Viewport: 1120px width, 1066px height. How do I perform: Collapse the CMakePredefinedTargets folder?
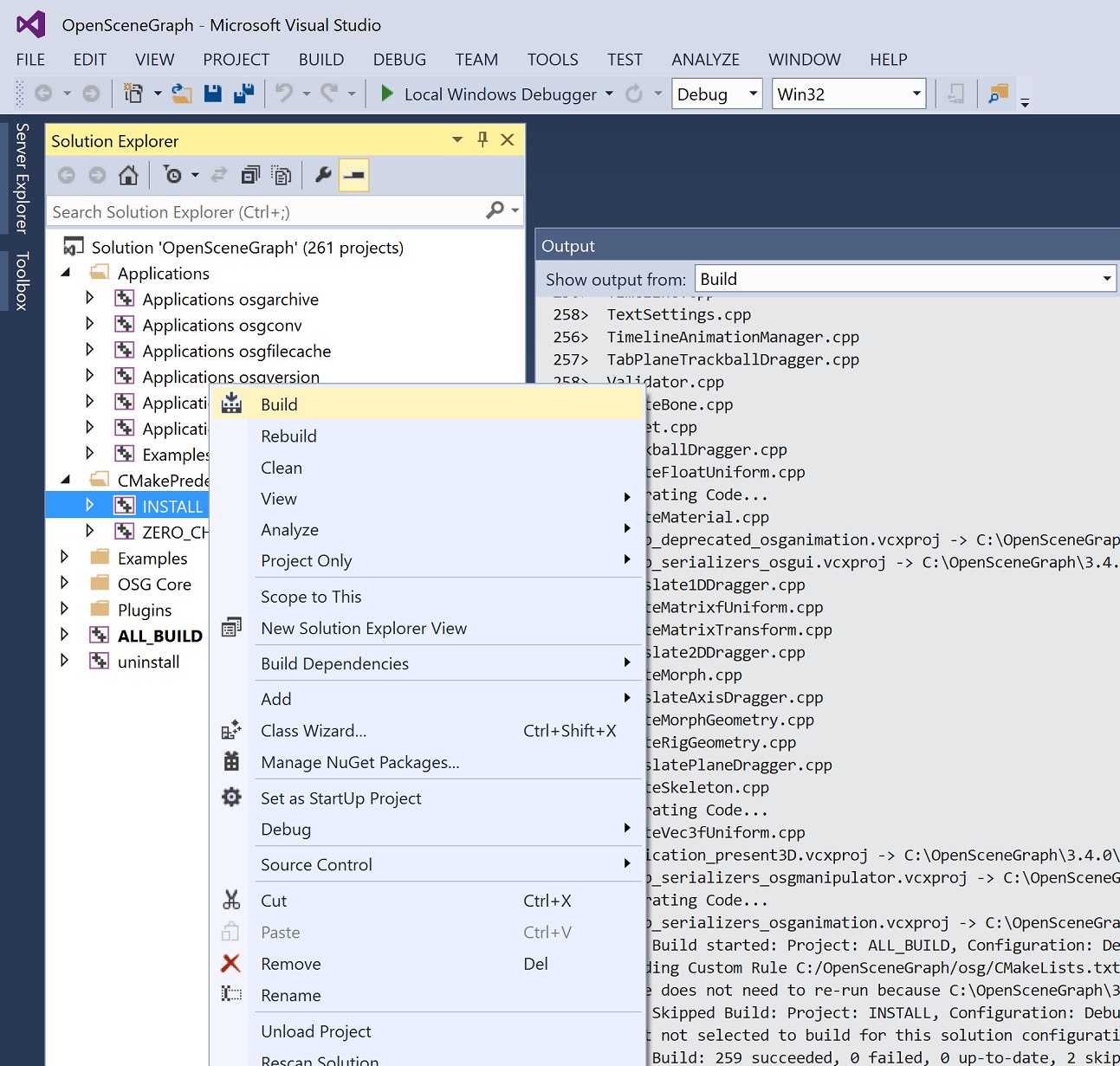tap(66, 480)
